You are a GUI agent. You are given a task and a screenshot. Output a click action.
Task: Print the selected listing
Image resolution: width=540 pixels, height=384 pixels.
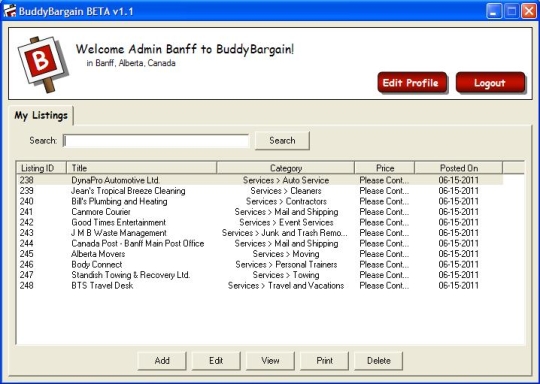(324, 361)
